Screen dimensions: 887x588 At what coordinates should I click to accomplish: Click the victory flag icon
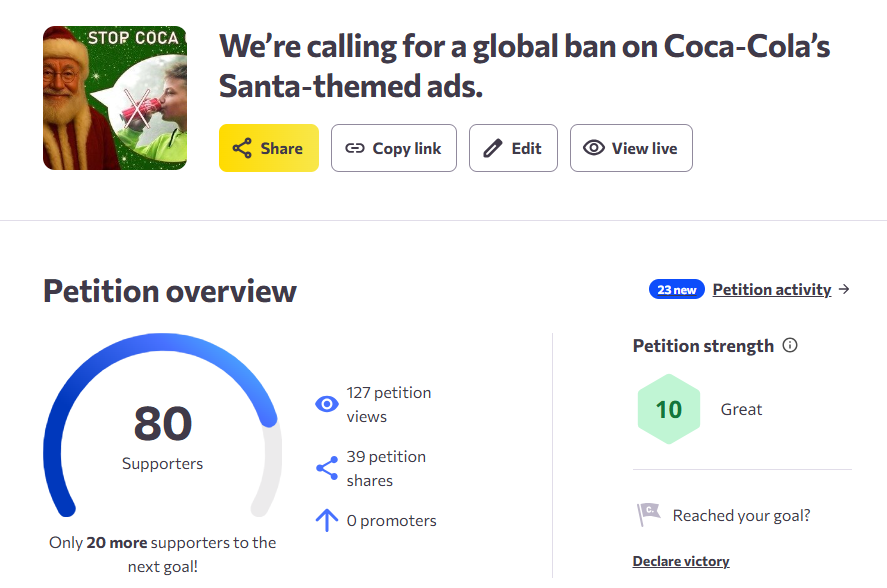(x=648, y=515)
